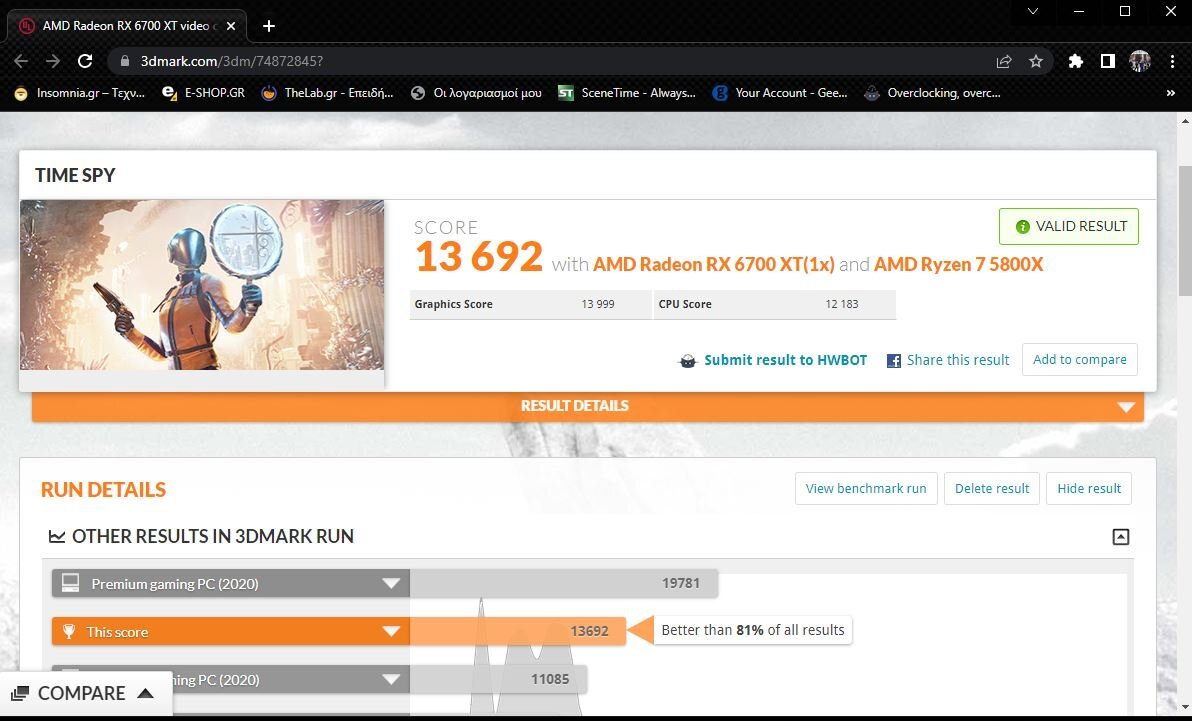Collapse Other Results in 3DMark Run section

(1121, 537)
